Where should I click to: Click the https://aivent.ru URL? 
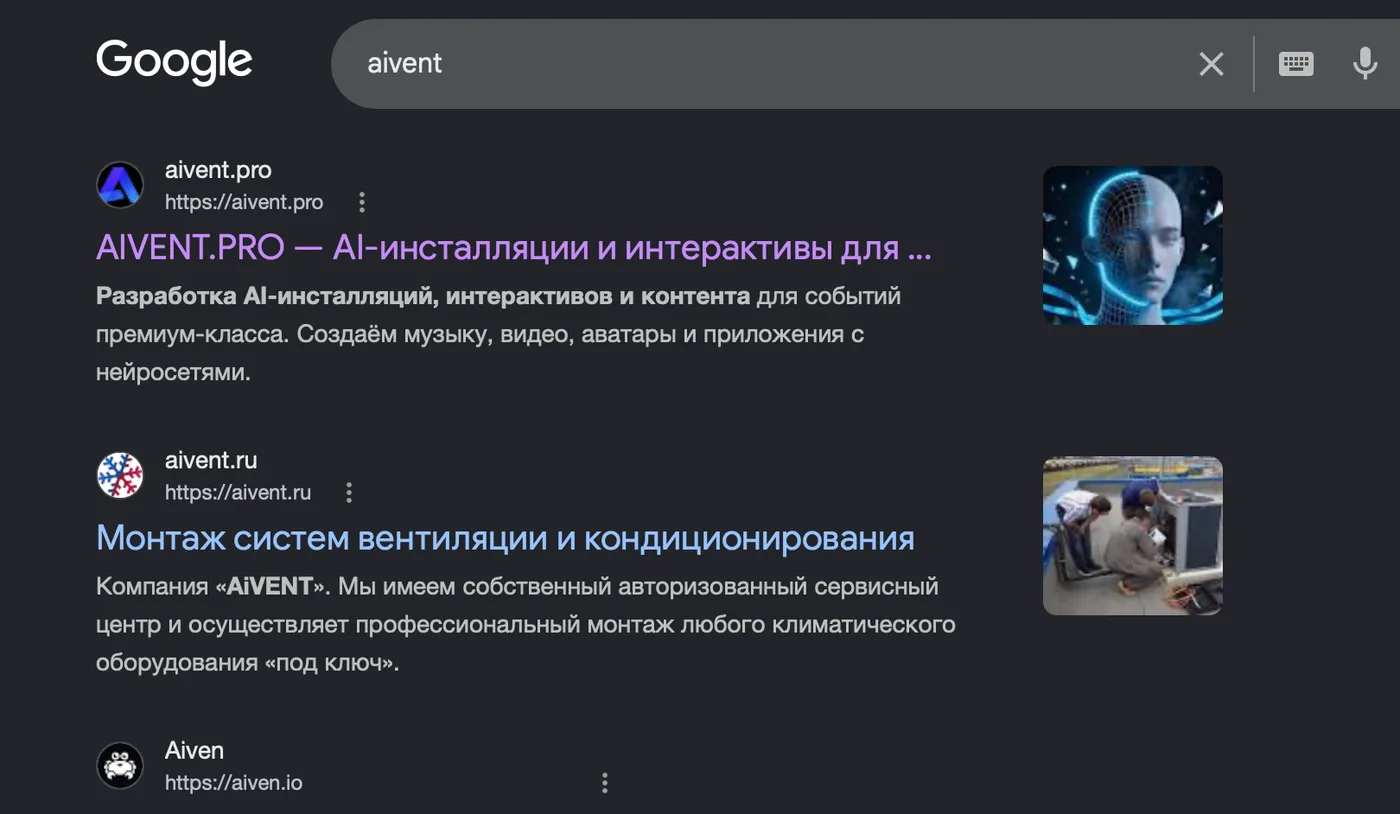[x=238, y=492]
